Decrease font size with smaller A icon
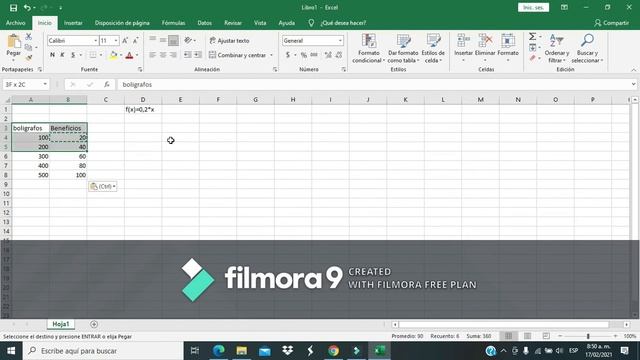The width and height of the screenshot is (640, 360). [x=136, y=40]
